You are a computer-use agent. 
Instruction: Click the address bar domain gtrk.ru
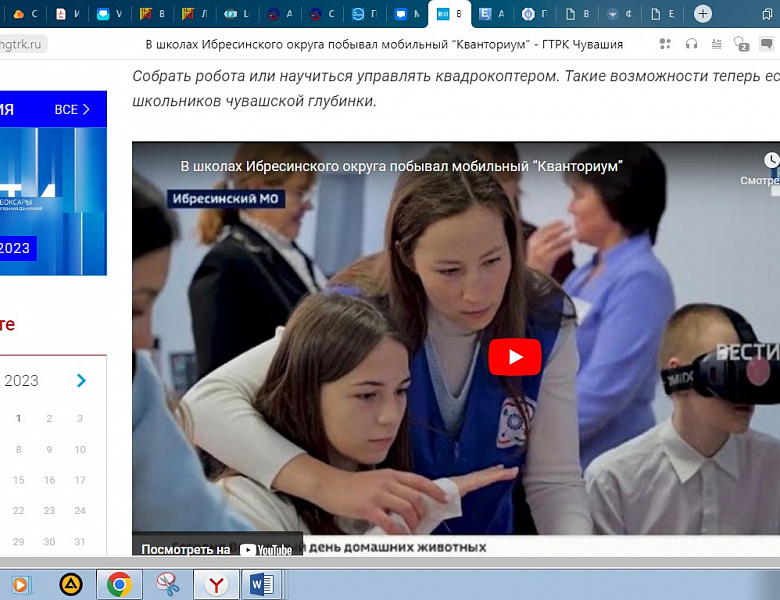pos(21,44)
